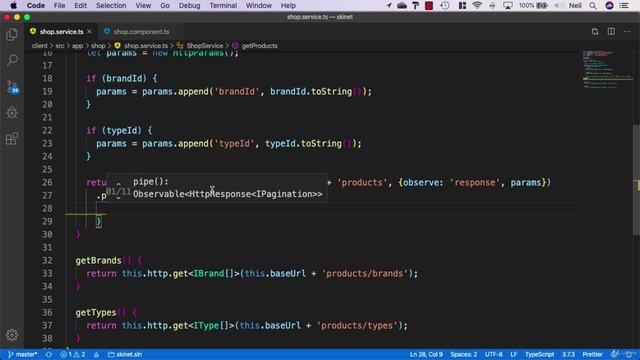The width and height of the screenshot is (640, 360).
Task: Change end of line sequence LF
Action: pyautogui.click(x=513, y=354)
